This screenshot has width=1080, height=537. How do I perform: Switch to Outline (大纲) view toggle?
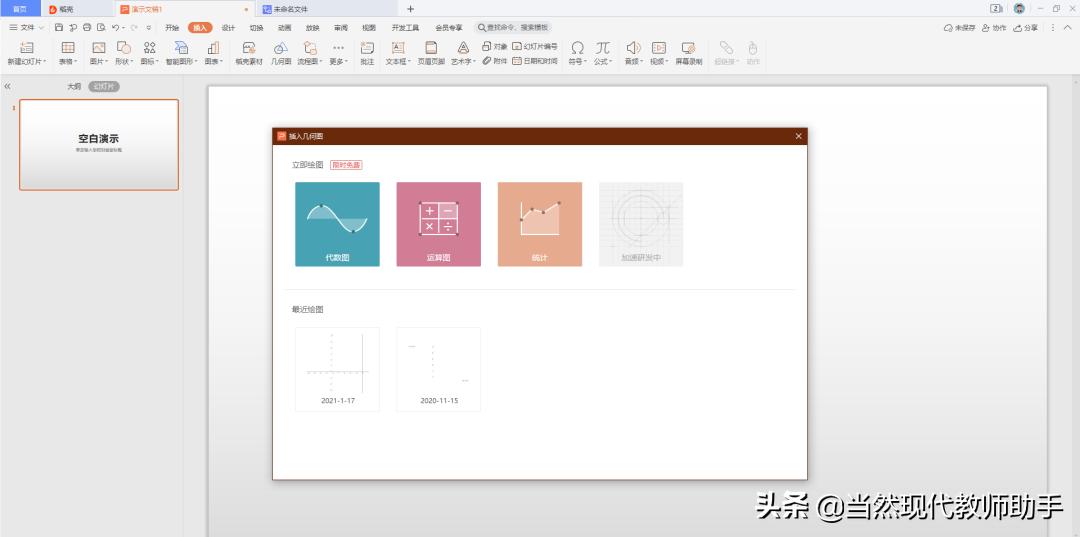[74, 87]
